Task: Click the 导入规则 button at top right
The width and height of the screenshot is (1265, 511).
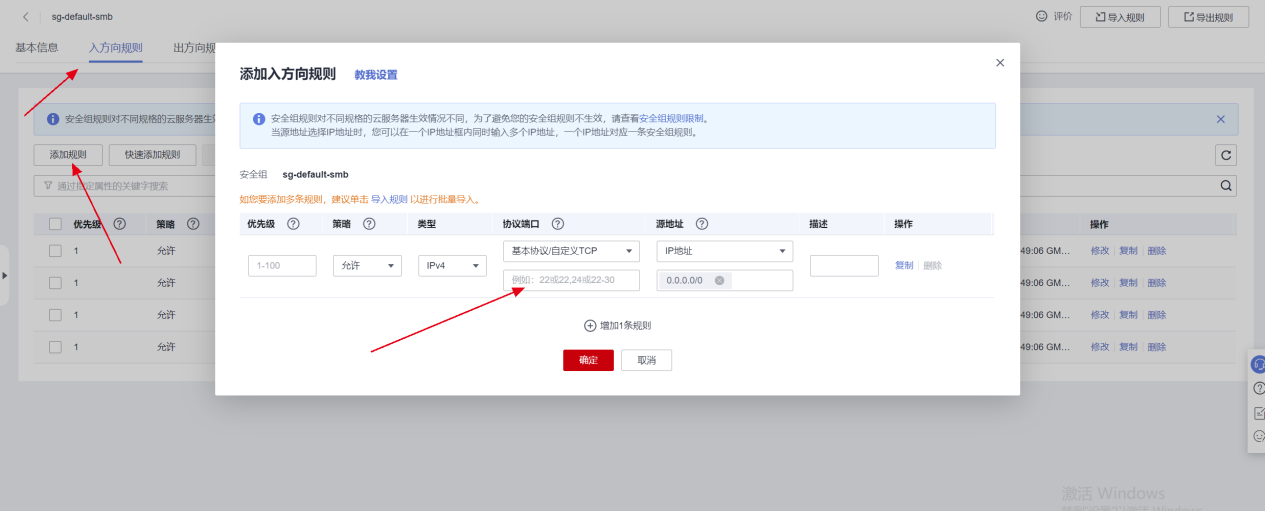Action: pos(1120,17)
